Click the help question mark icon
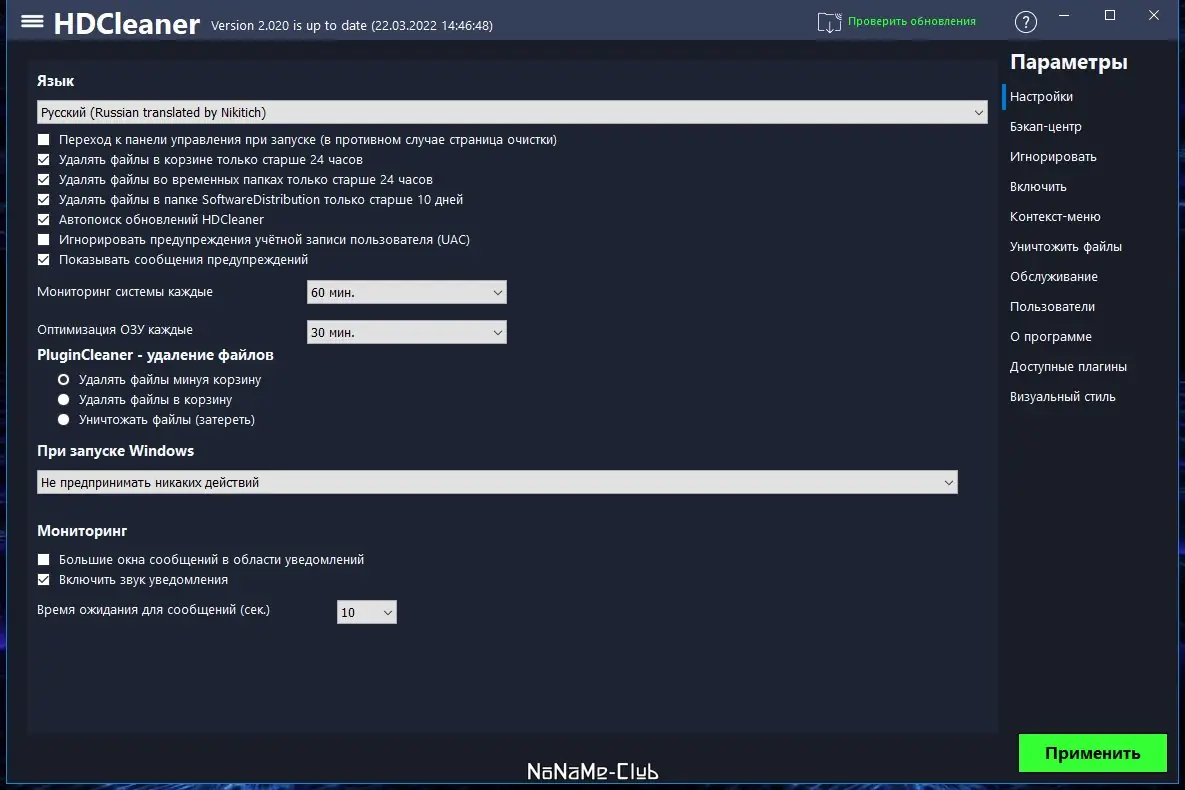The height and width of the screenshot is (790, 1185). point(1025,21)
